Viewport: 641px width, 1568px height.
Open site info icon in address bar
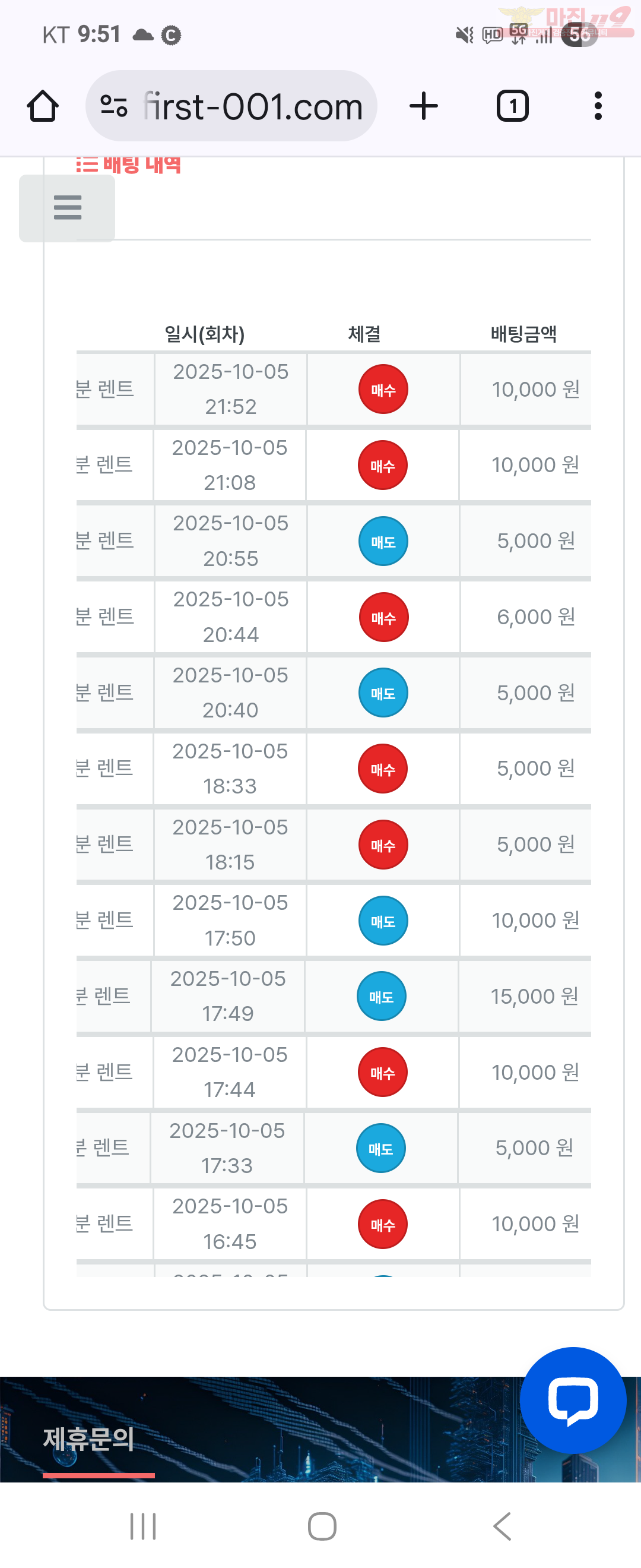click(114, 106)
